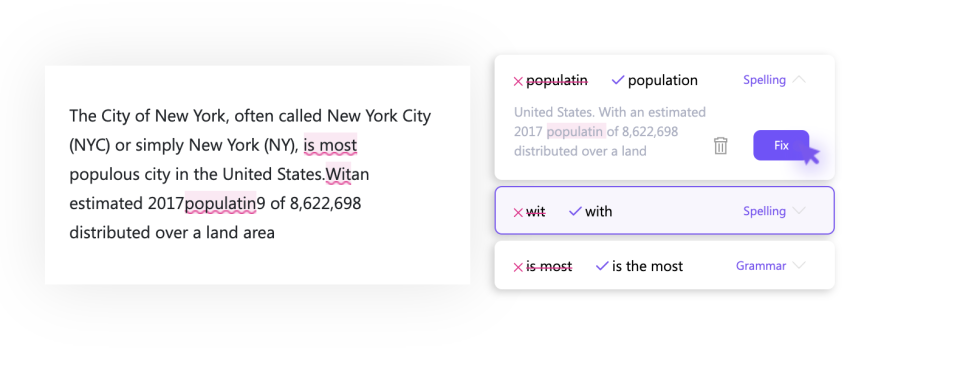Viewport: 960px width, 389px height.
Task: Click highlighted populatin in the card preview
Action: (x=576, y=132)
